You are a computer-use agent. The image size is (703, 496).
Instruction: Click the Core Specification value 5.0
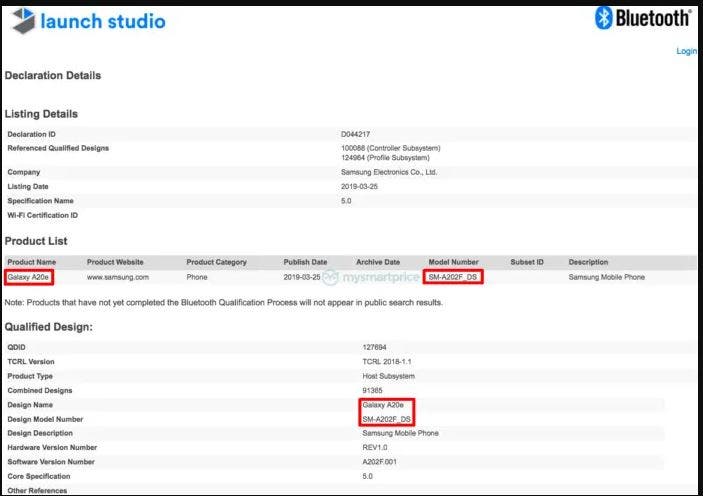pyautogui.click(x=367, y=476)
